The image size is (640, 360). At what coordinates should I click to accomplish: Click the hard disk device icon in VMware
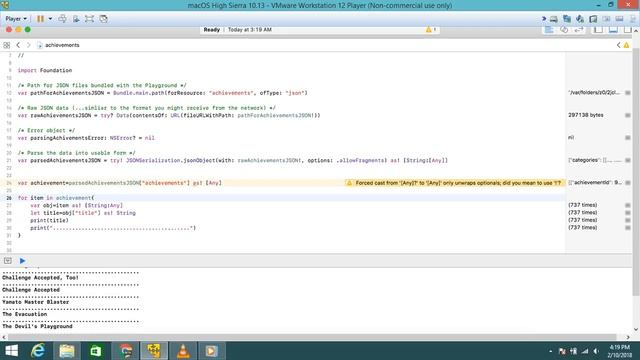[x=553, y=19]
